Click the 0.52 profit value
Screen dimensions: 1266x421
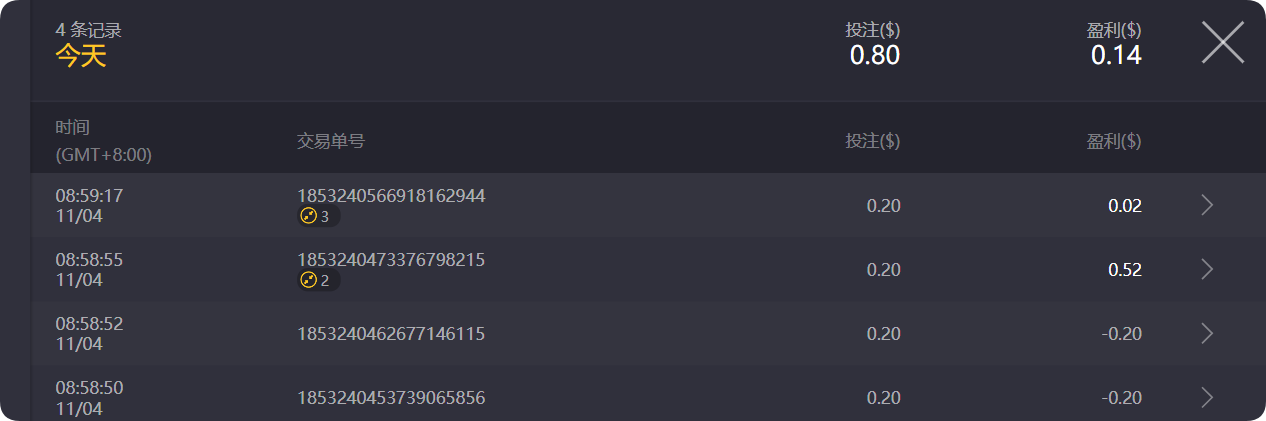click(1125, 269)
